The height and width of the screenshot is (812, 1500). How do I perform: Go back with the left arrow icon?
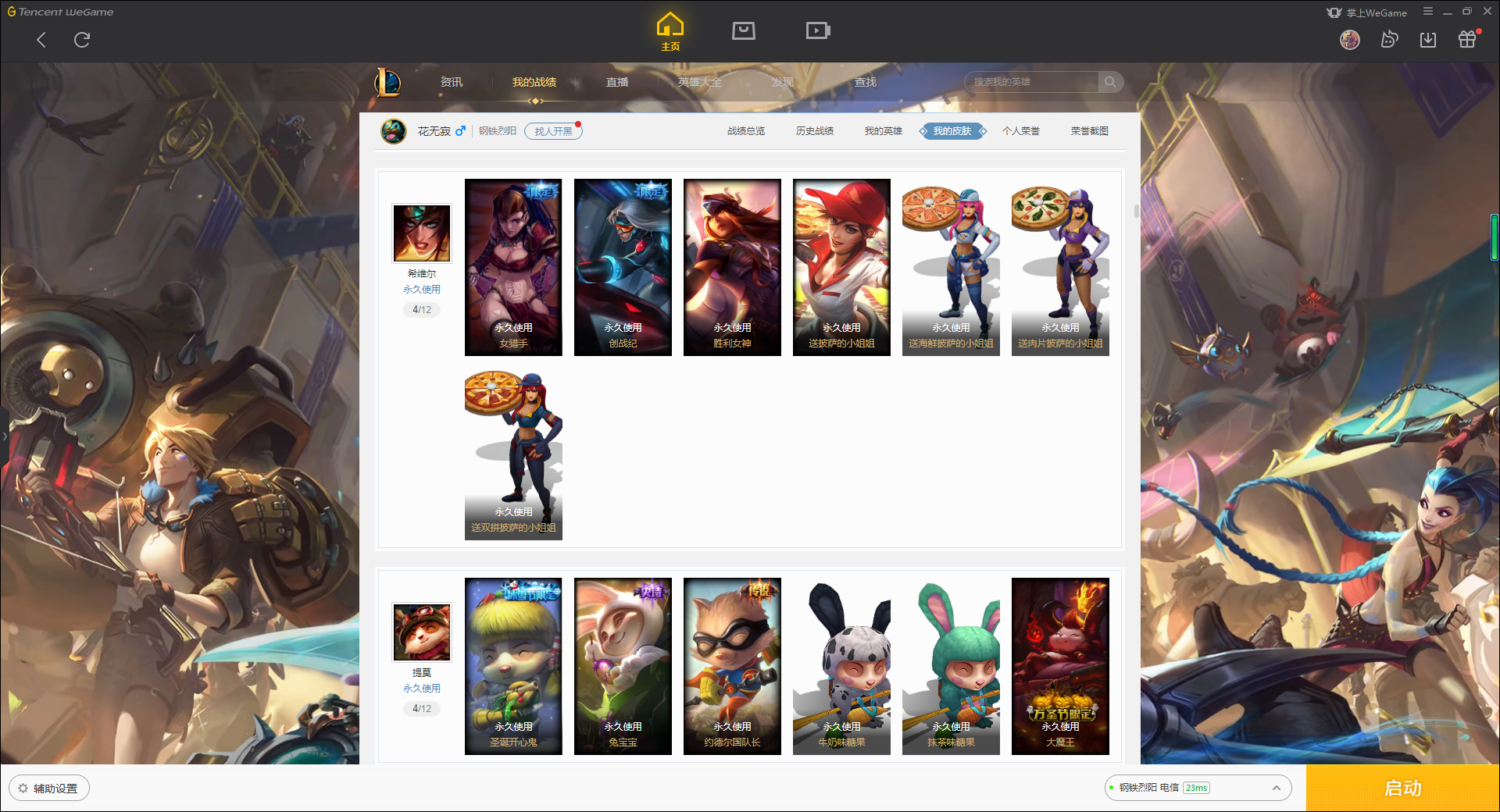pyautogui.click(x=41, y=40)
